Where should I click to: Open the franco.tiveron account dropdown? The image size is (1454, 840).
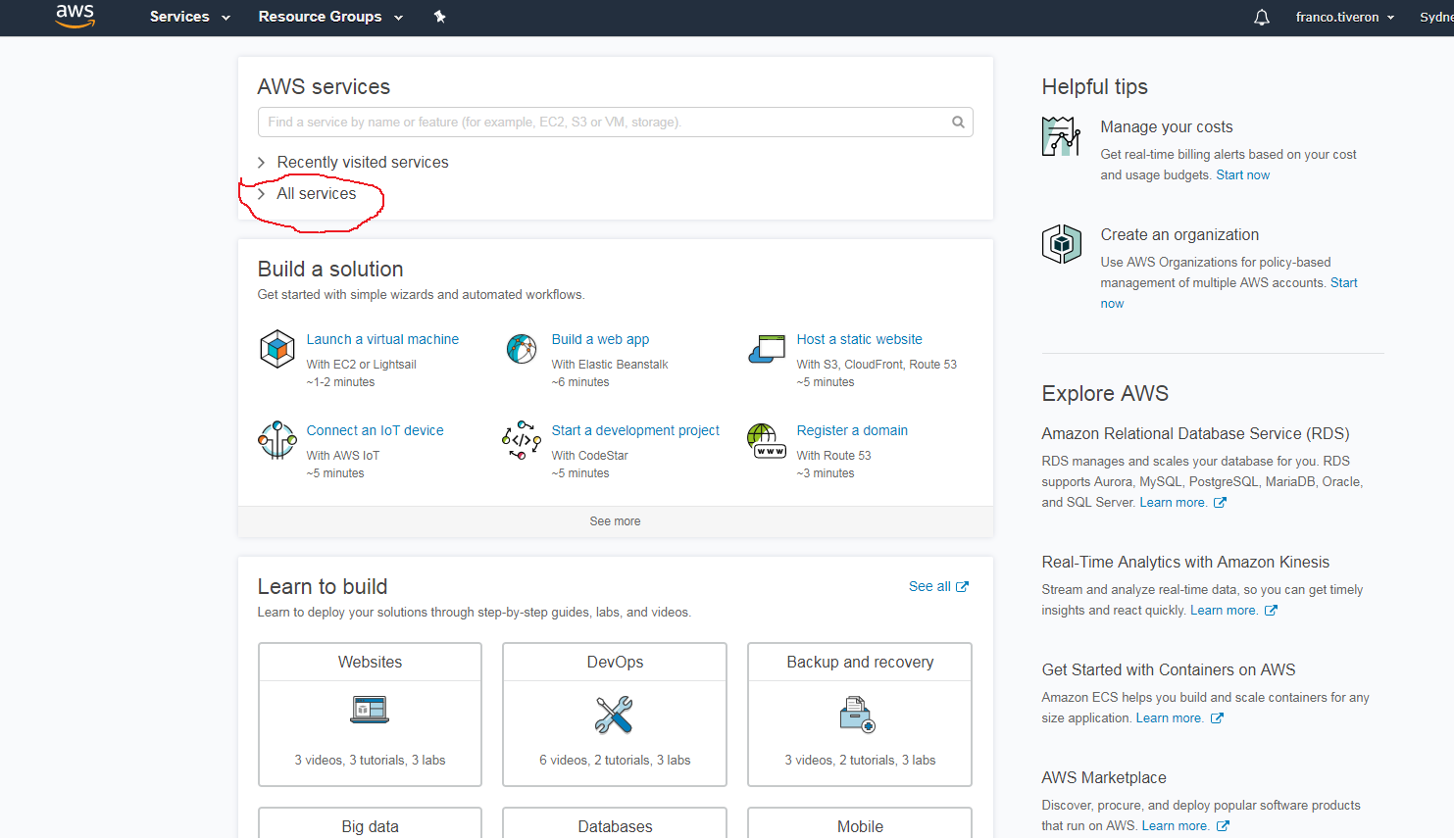pyautogui.click(x=1345, y=17)
